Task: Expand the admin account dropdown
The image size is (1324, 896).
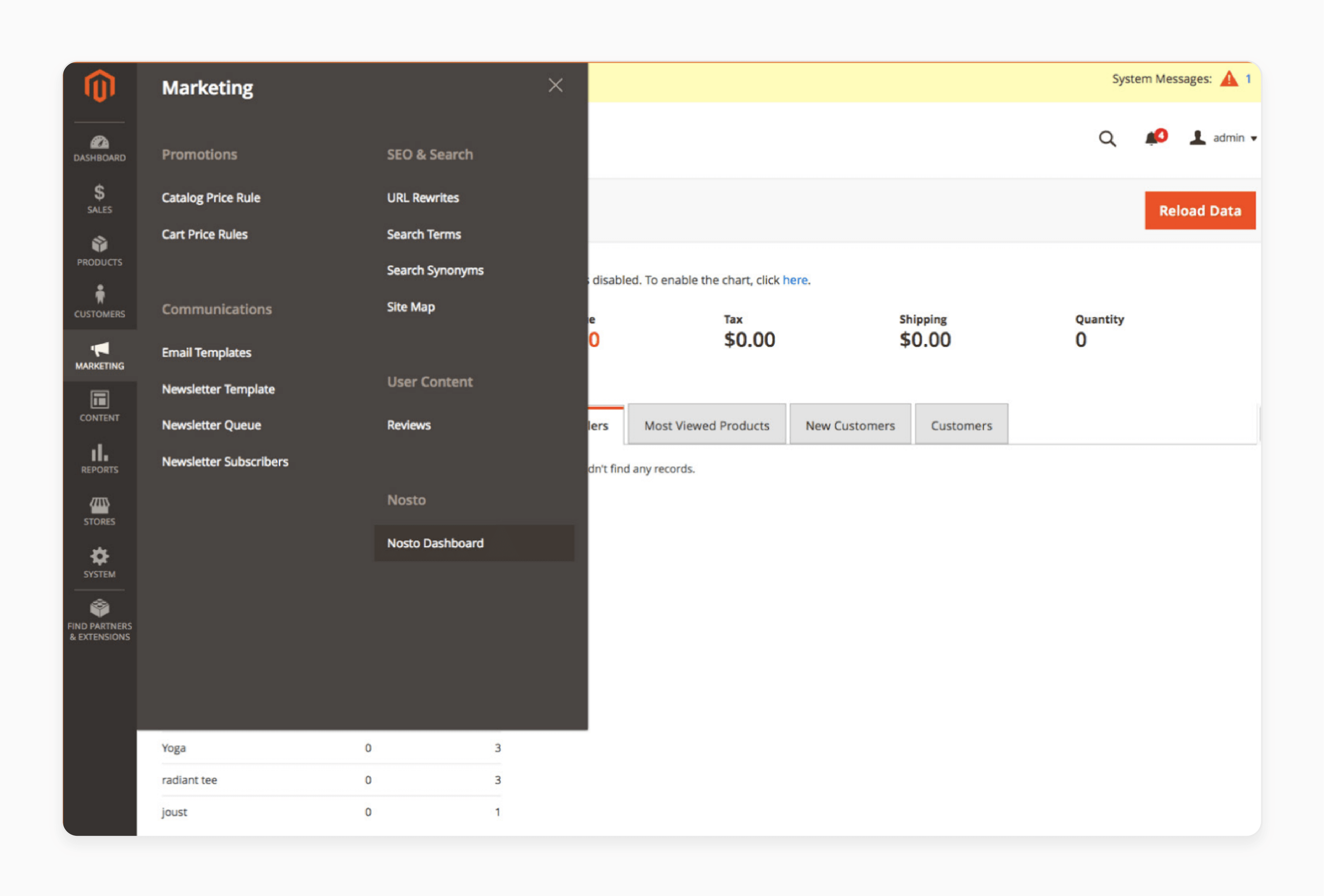Action: coord(1222,138)
